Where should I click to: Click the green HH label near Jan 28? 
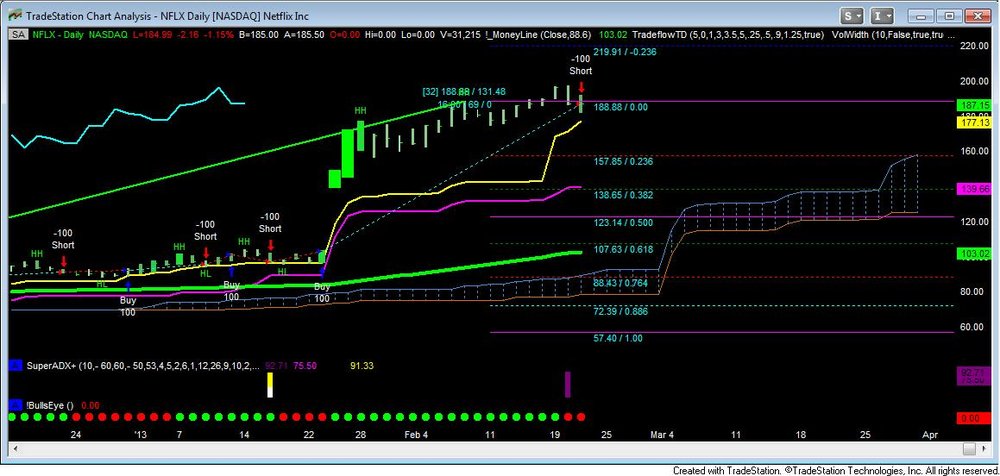click(360, 110)
